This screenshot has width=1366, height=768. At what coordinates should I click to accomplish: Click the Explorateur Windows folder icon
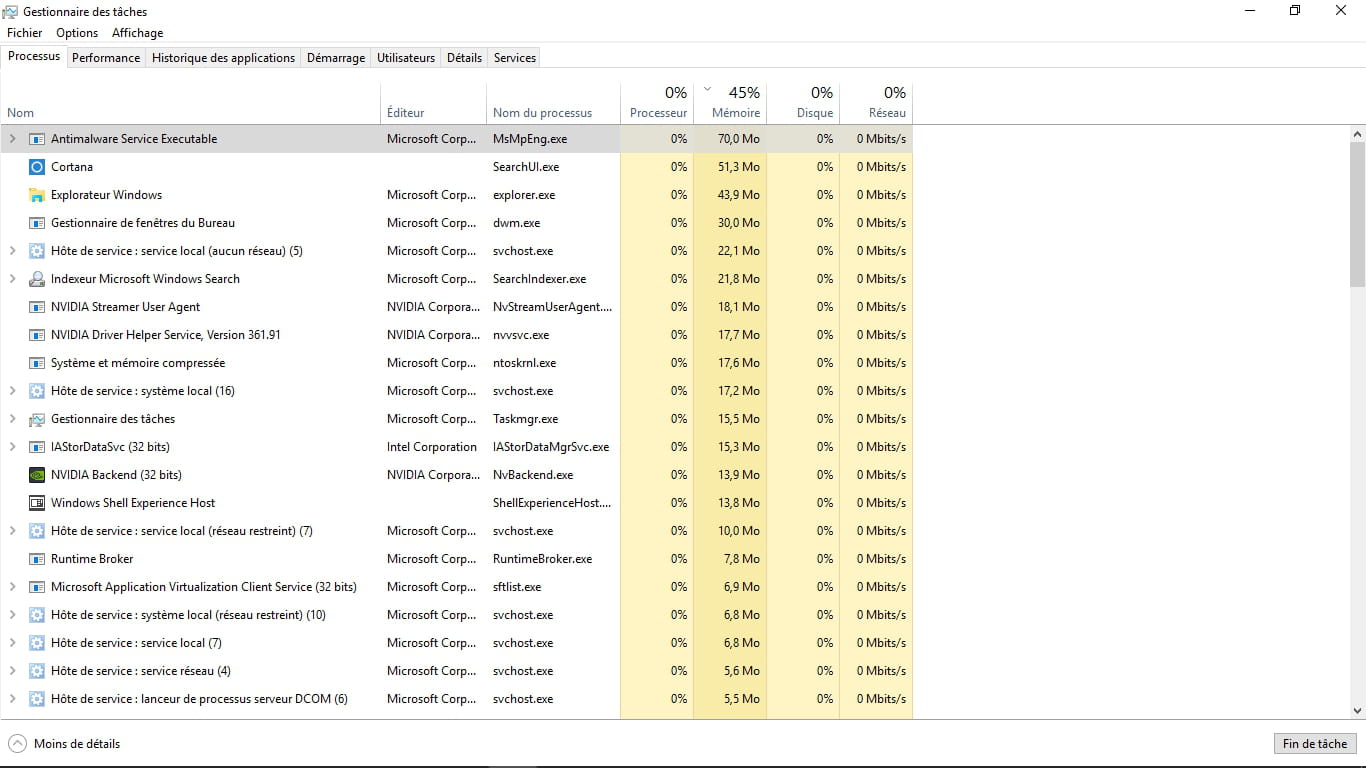point(37,195)
